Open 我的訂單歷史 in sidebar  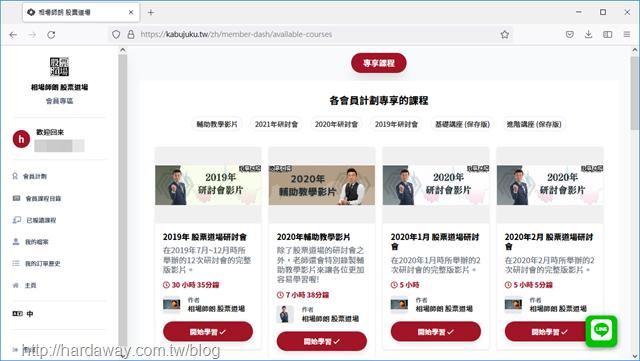(x=36, y=263)
